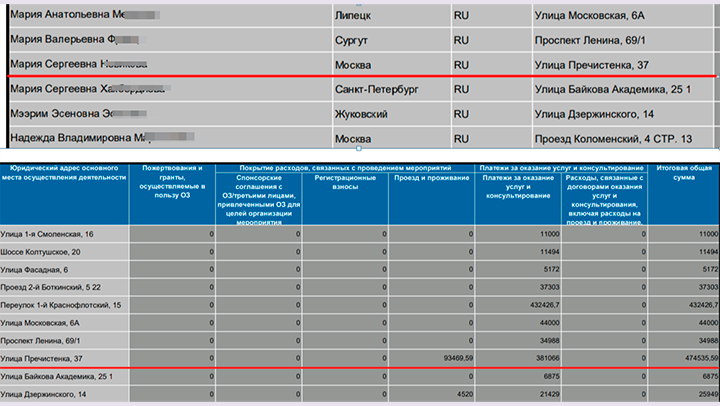720x406 pixels.
Task: Click 'RU' in the Жуковский row
Action: pos(461,114)
